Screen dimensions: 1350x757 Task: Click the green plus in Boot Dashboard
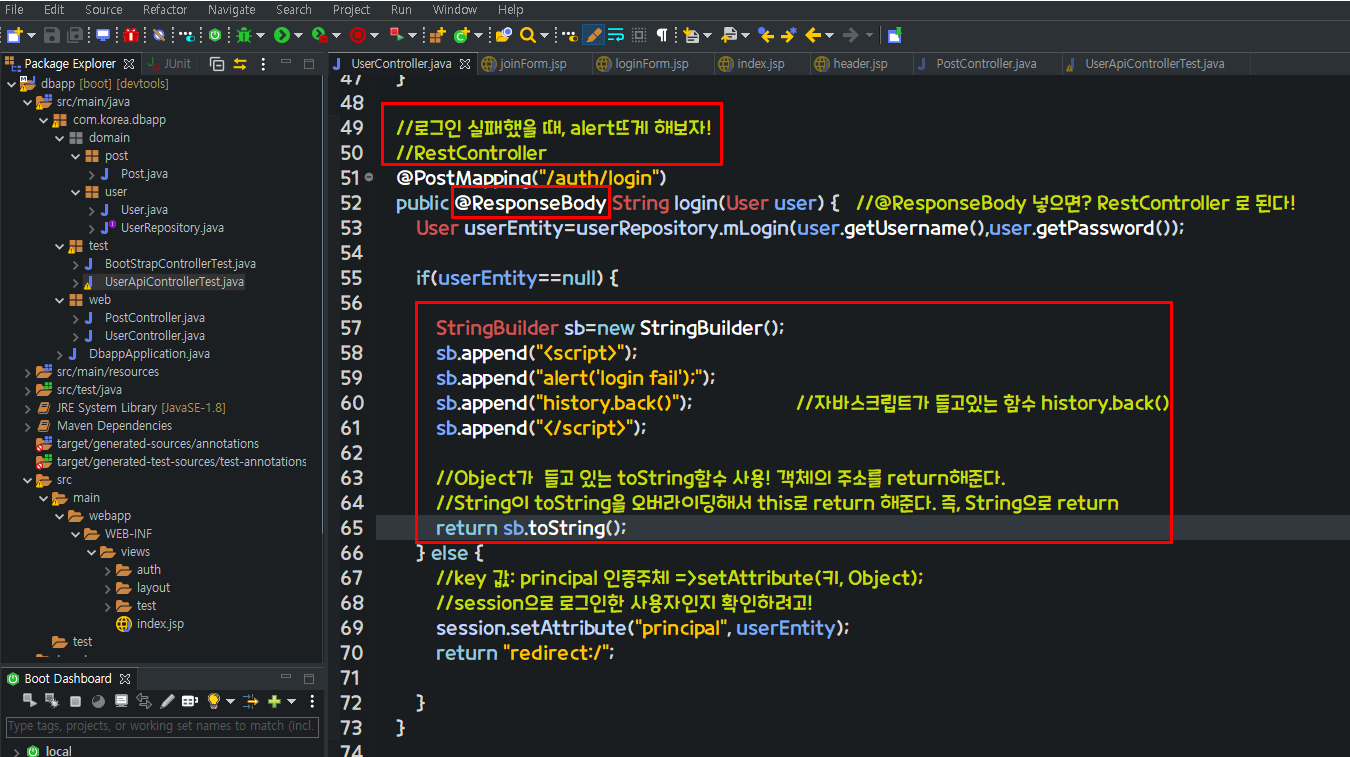274,701
